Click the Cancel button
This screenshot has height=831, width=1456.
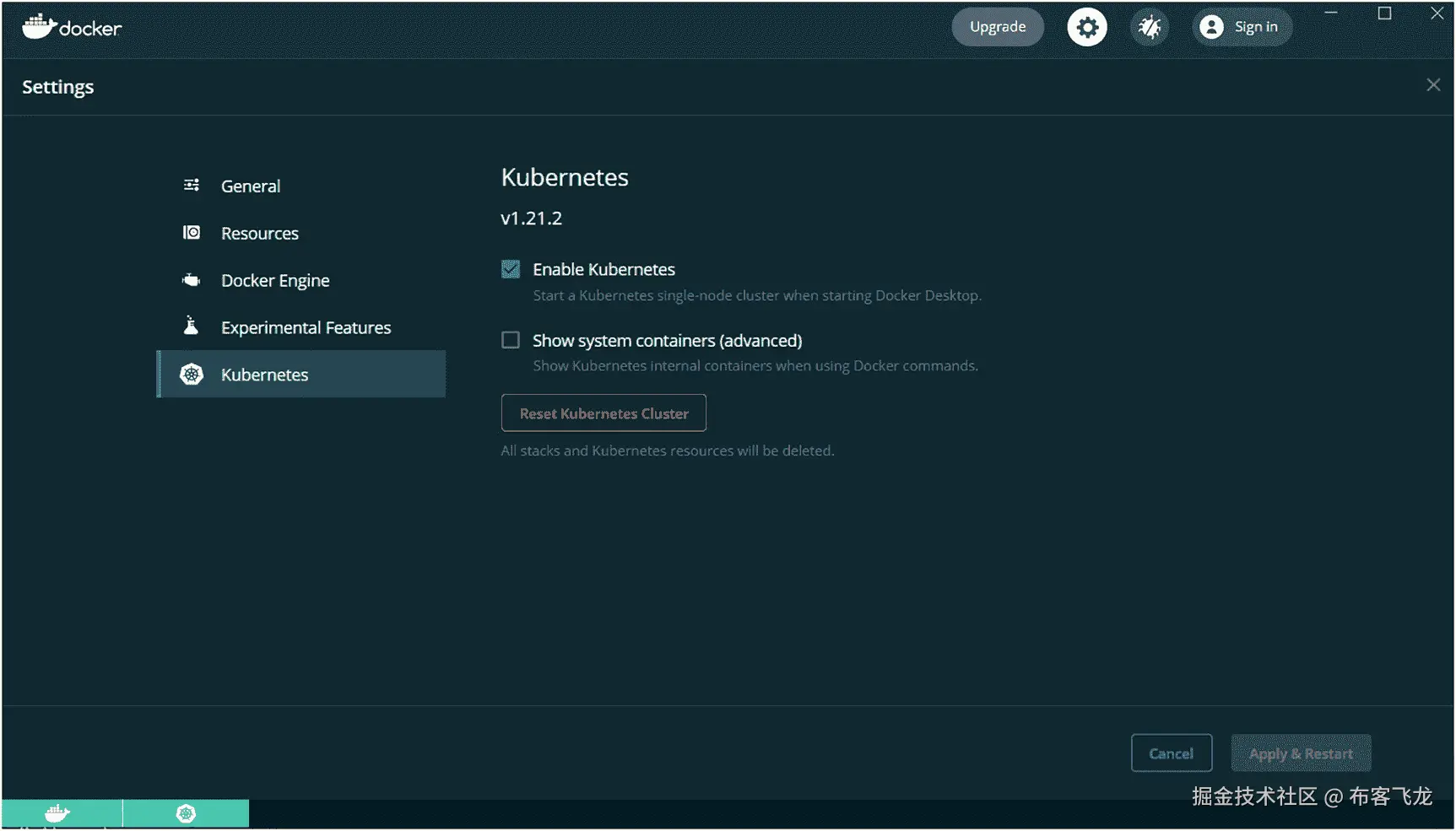coord(1172,753)
